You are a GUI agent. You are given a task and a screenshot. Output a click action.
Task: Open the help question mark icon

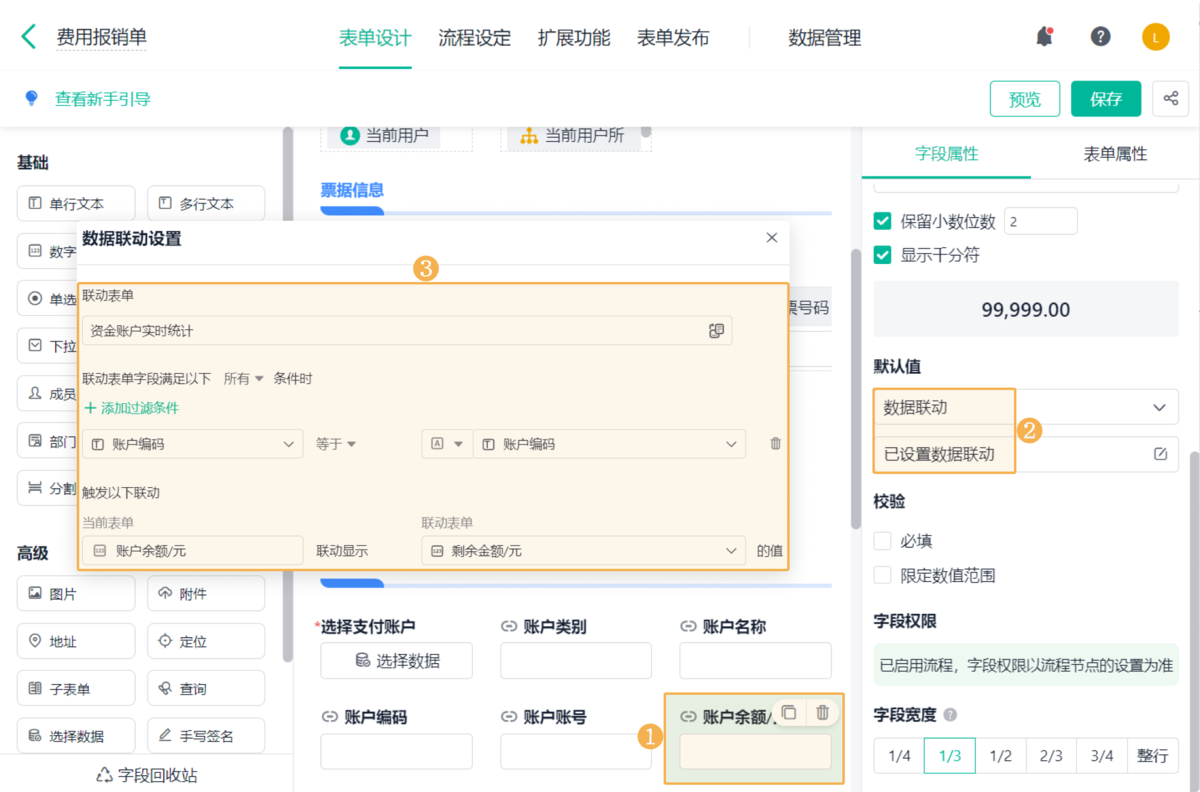1100,38
